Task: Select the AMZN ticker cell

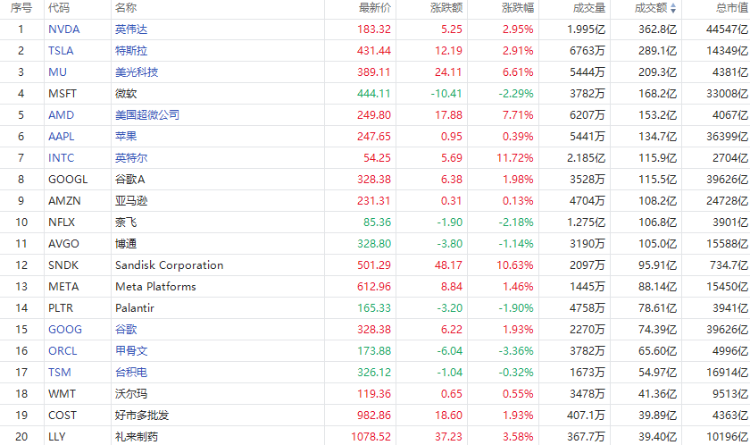Action: tap(65, 201)
